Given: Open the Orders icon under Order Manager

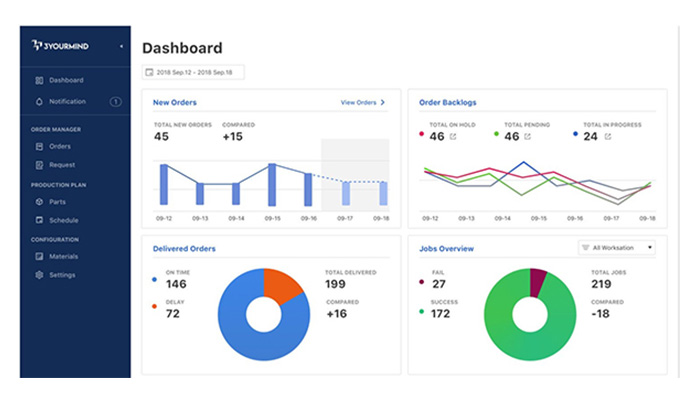Looking at the screenshot, I should [x=39, y=146].
